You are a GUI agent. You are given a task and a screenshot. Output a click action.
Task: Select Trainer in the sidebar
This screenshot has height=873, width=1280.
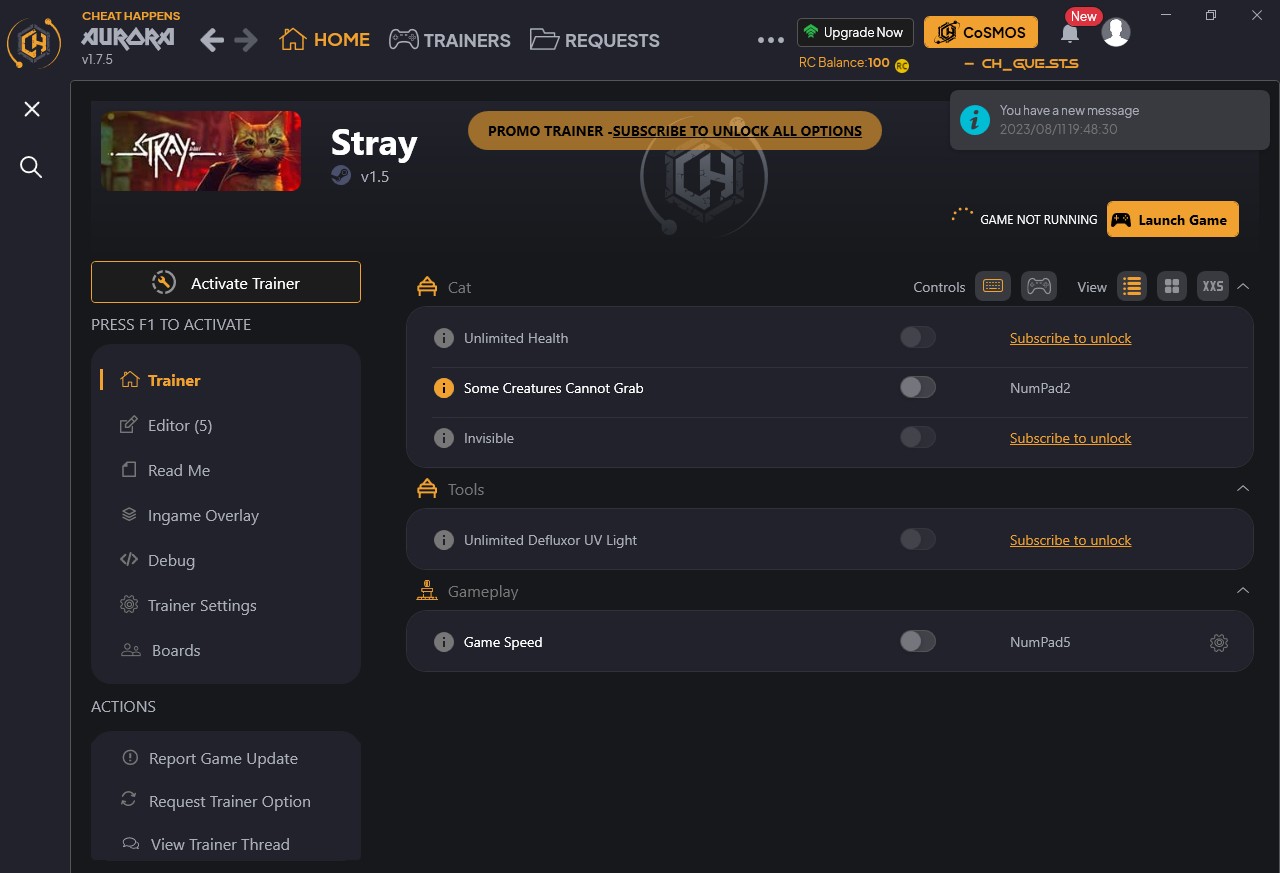[x=160, y=380]
